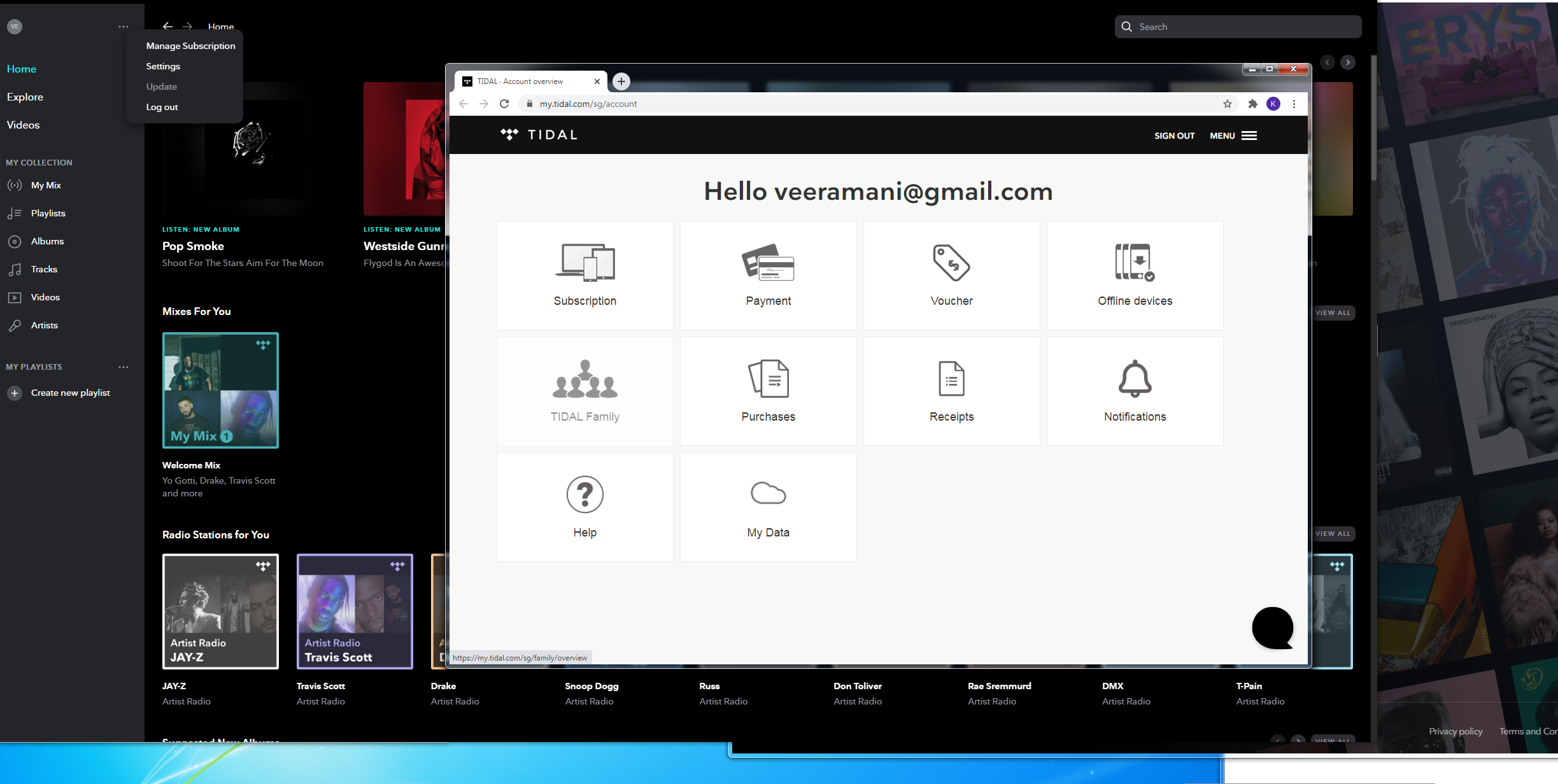This screenshot has height=784, width=1558.
Task: Click SIGN OUT in the page header
Action: [x=1175, y=136]
